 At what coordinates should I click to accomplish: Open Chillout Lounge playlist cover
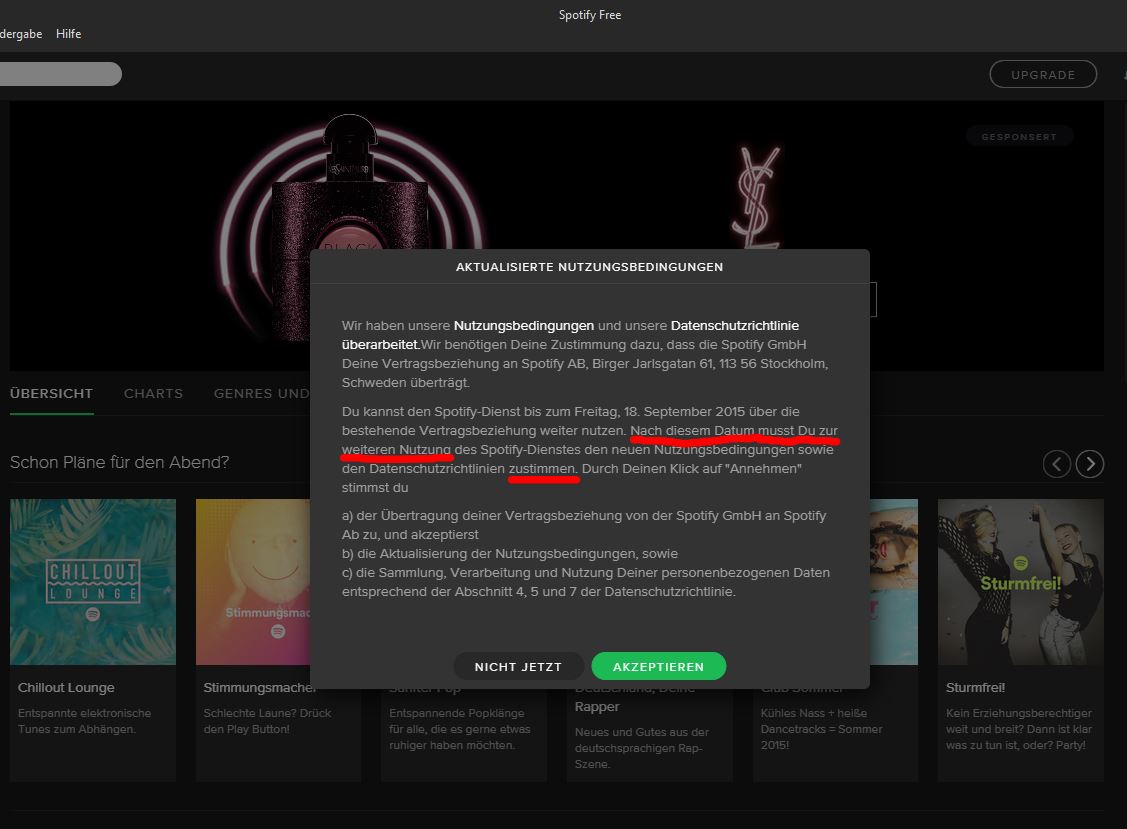93,582
